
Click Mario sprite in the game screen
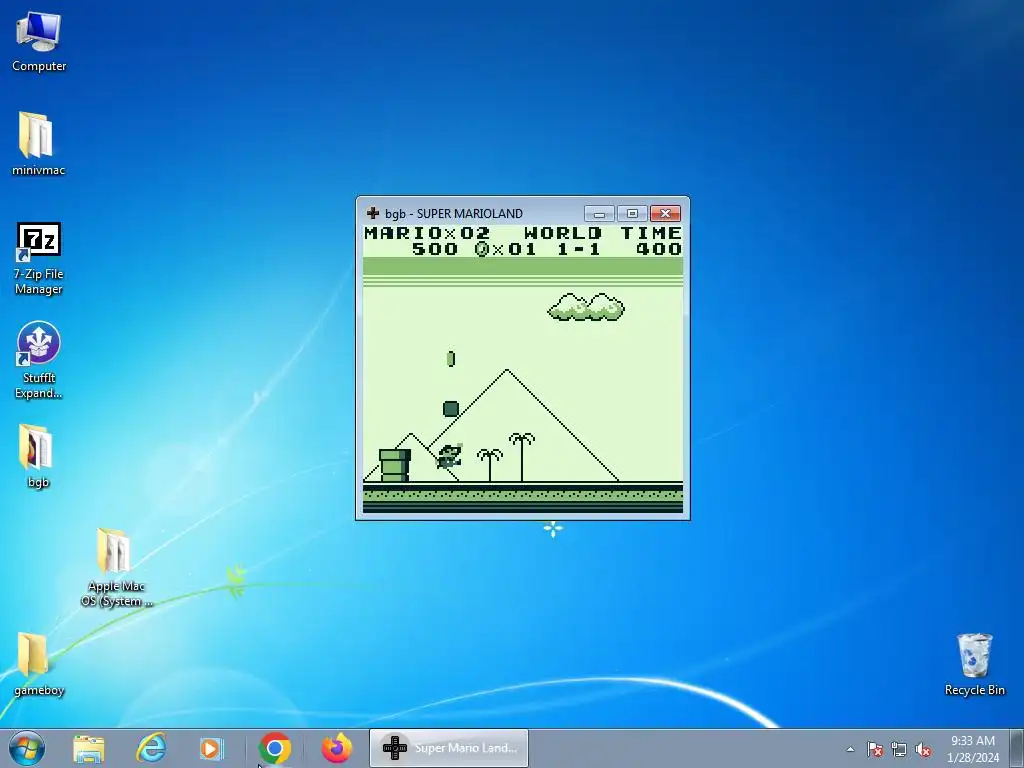[x=449, y=456]
